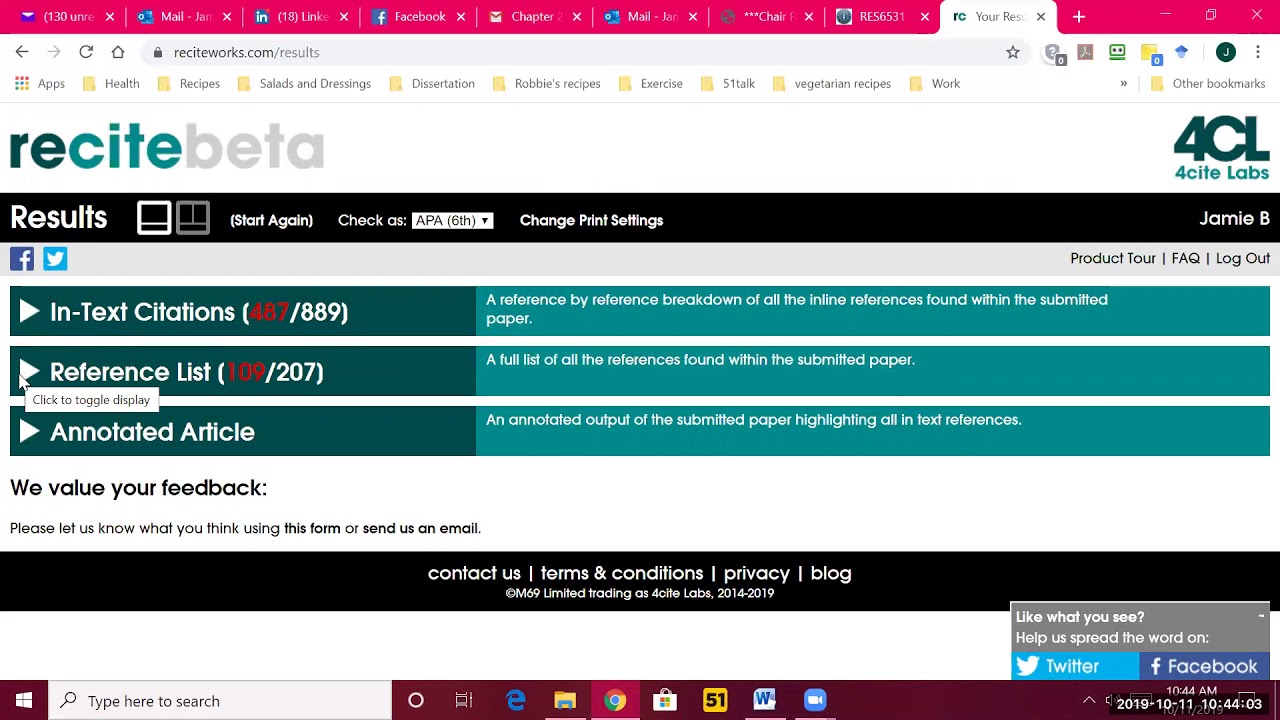Open File Explorer from the taskbar
This screenshot has width=1280, height=720.
pos(565,701)
